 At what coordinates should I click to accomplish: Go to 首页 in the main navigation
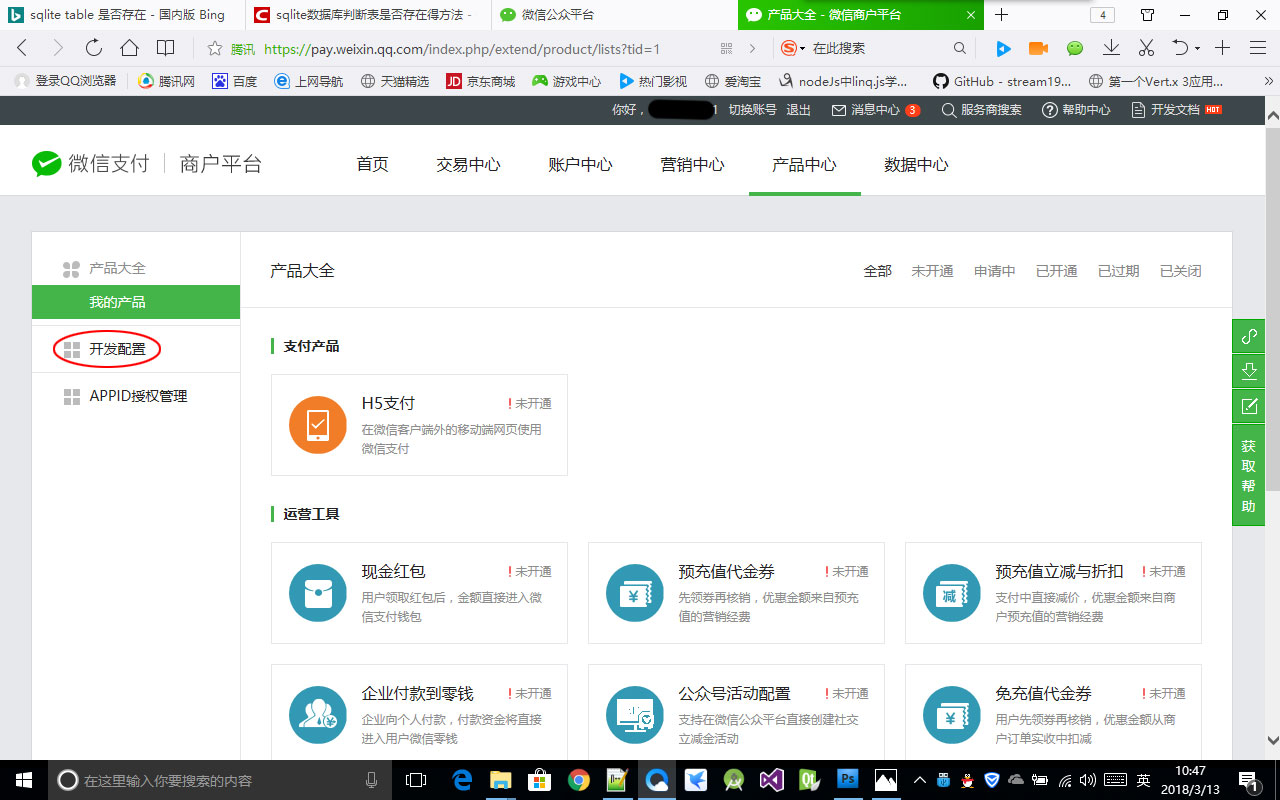click(x=372, y=165)
